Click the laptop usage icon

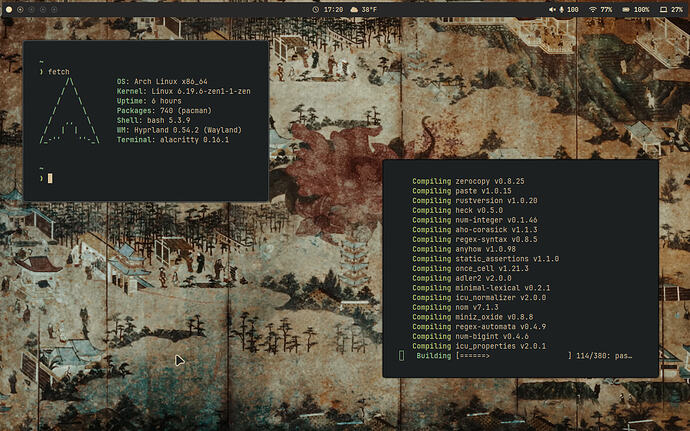(664, 9)
